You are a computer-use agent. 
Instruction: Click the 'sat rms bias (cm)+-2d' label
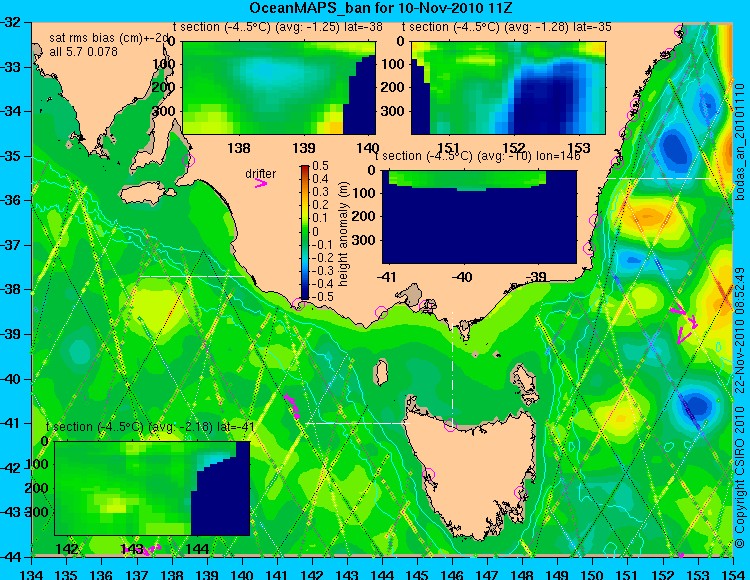coord(110,38)
